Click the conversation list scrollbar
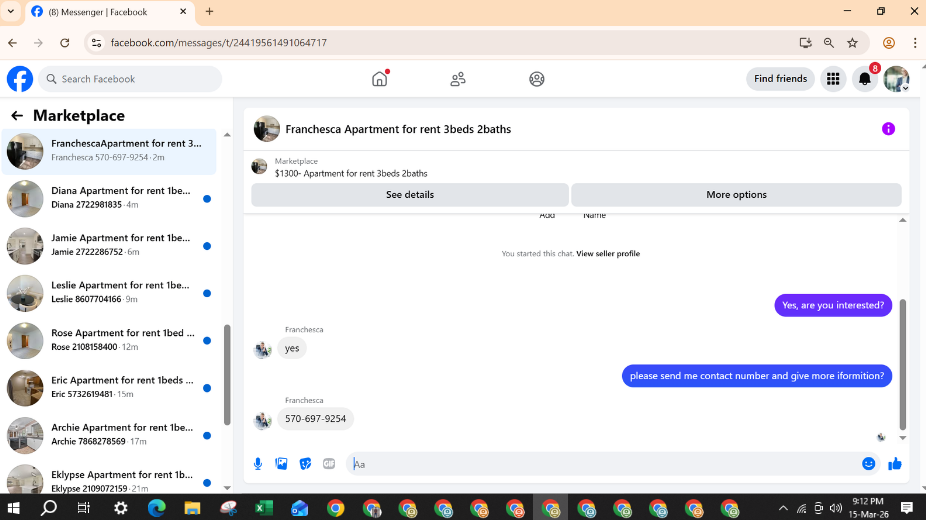 click(227, 374)
